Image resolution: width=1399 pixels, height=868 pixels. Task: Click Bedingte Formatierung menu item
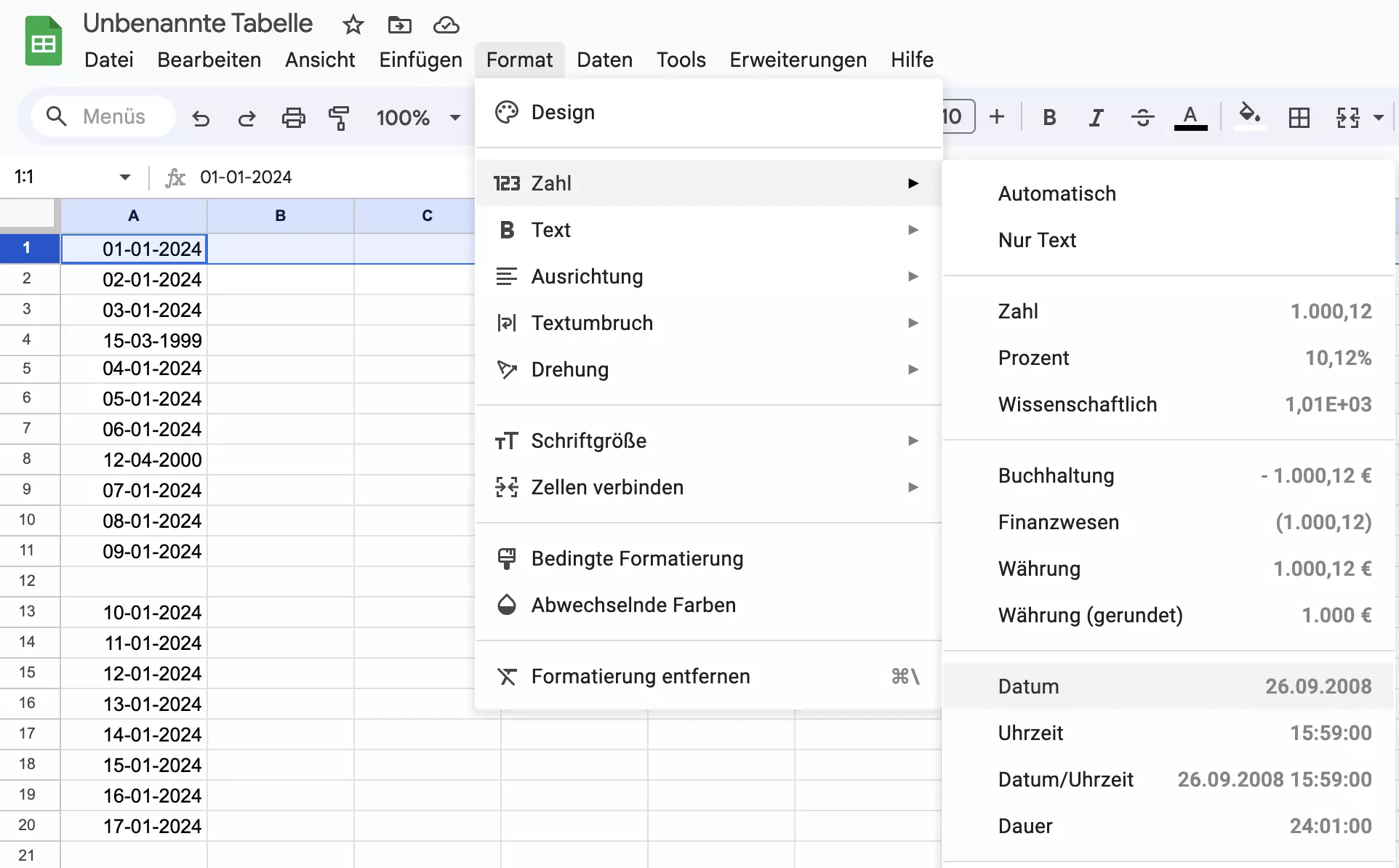tap(638, 557)
